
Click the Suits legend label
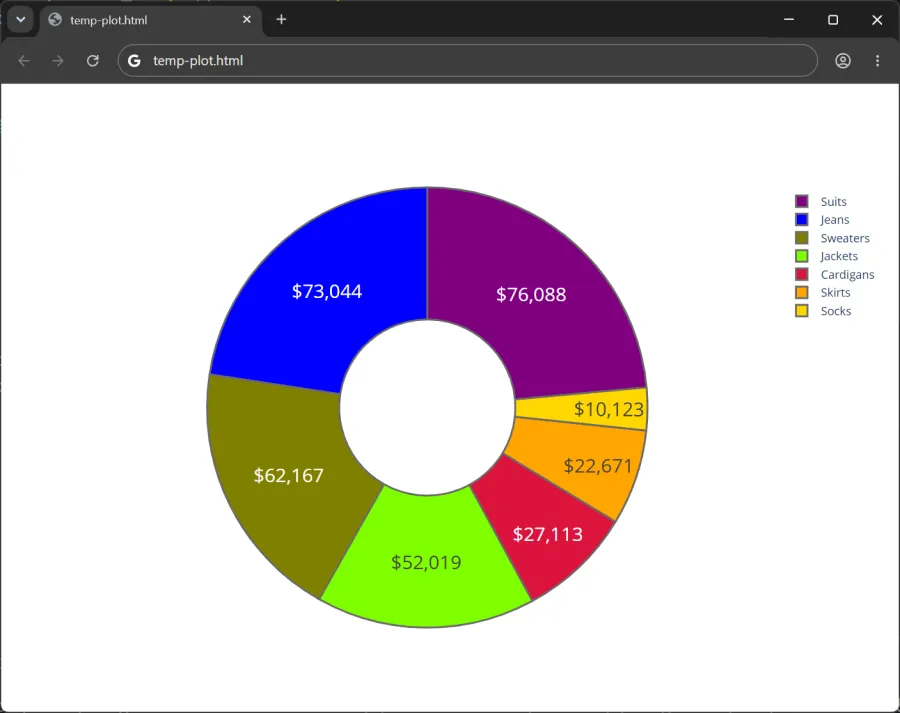[x=833, y=202]
